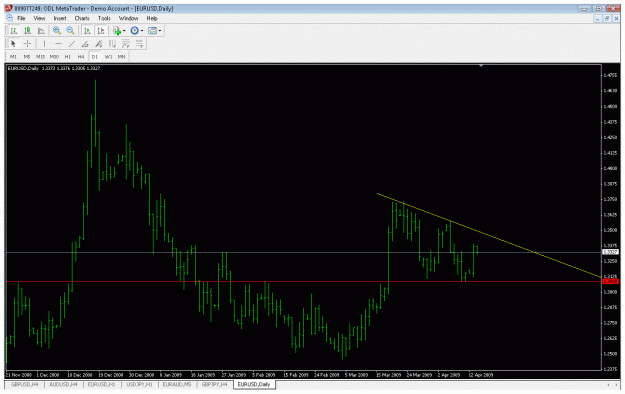The image size is (625, 394).
Task: Open the EURUSD,H1 chart tab
Action: click(101, 385)
